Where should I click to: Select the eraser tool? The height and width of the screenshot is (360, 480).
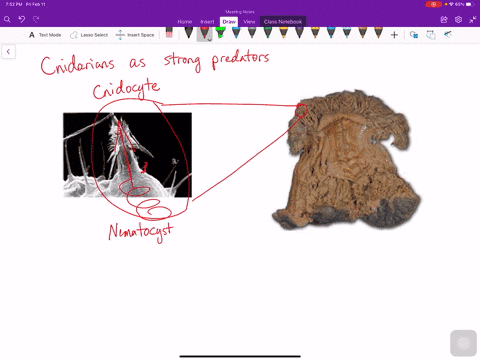pyautogui.click(x=169, y=33)
